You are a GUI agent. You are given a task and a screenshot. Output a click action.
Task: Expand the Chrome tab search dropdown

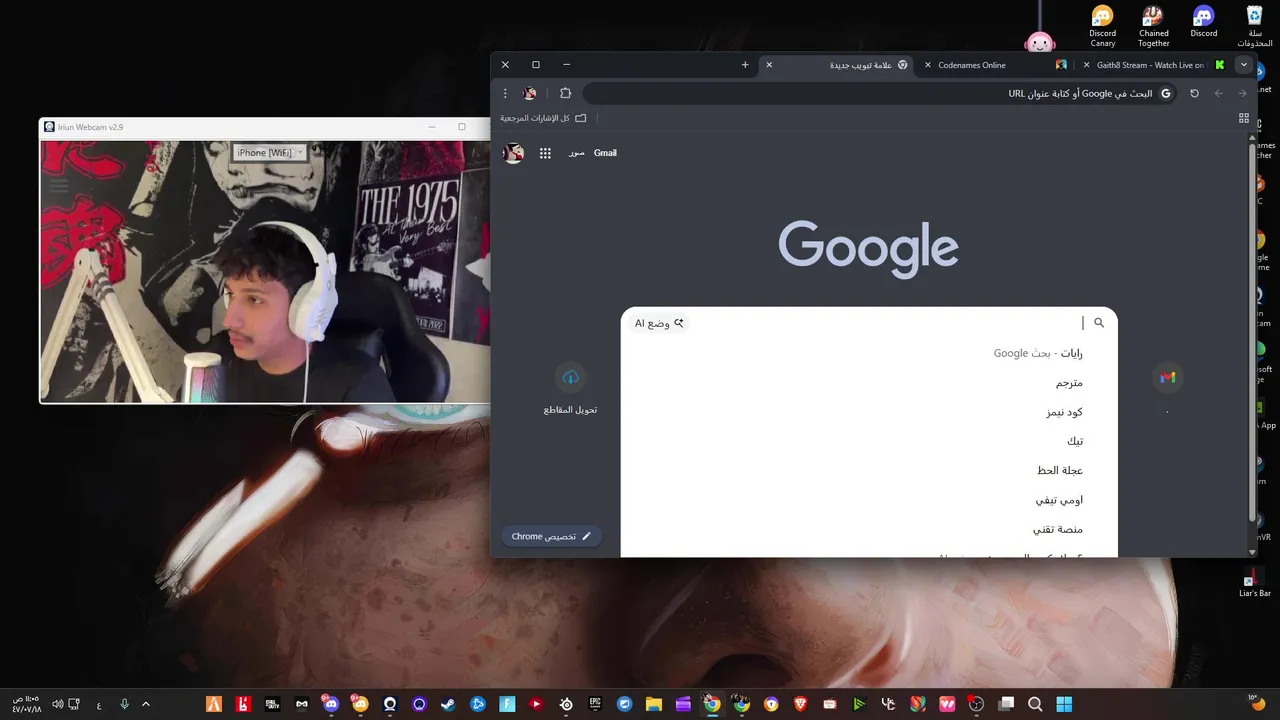[1243, 65]
